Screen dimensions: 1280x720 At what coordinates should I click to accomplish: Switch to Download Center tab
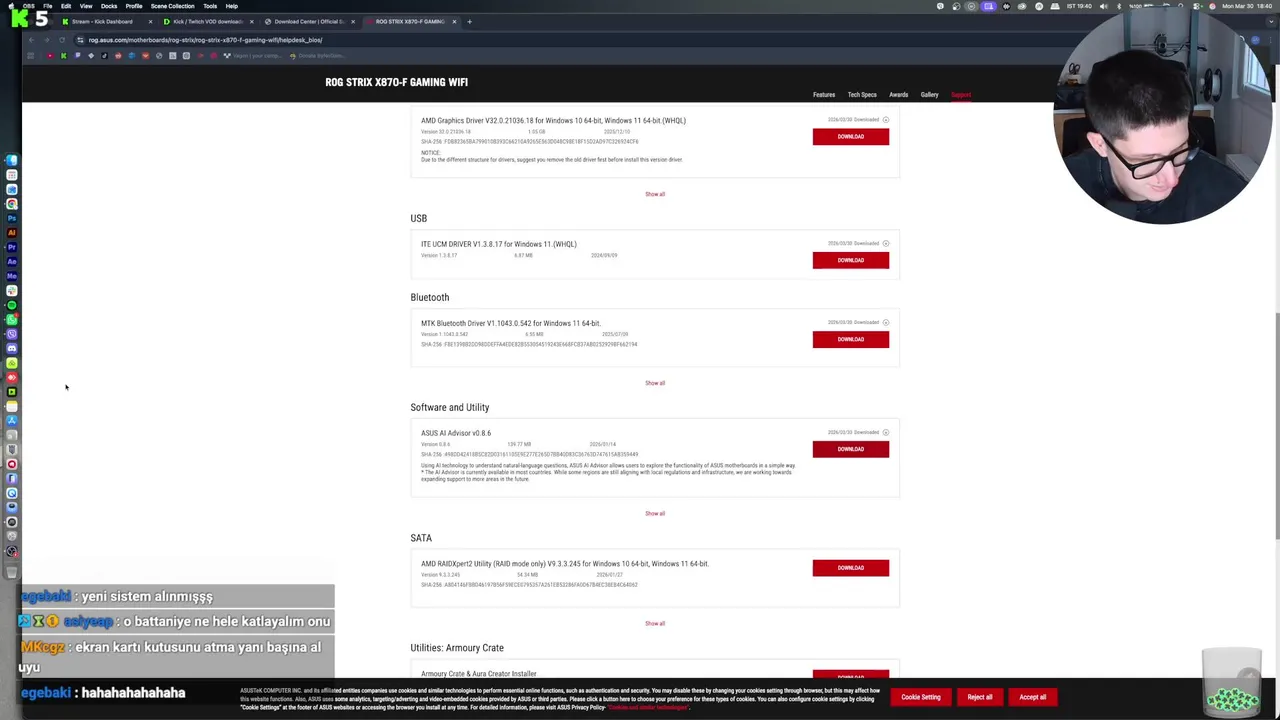309,21
